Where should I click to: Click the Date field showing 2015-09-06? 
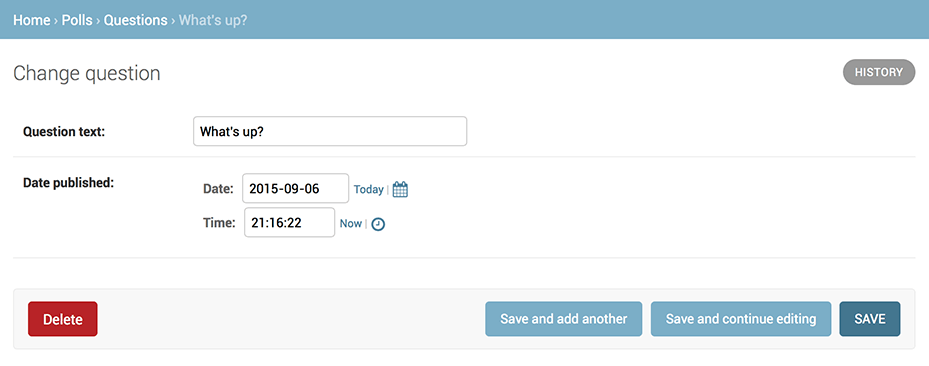296,188
